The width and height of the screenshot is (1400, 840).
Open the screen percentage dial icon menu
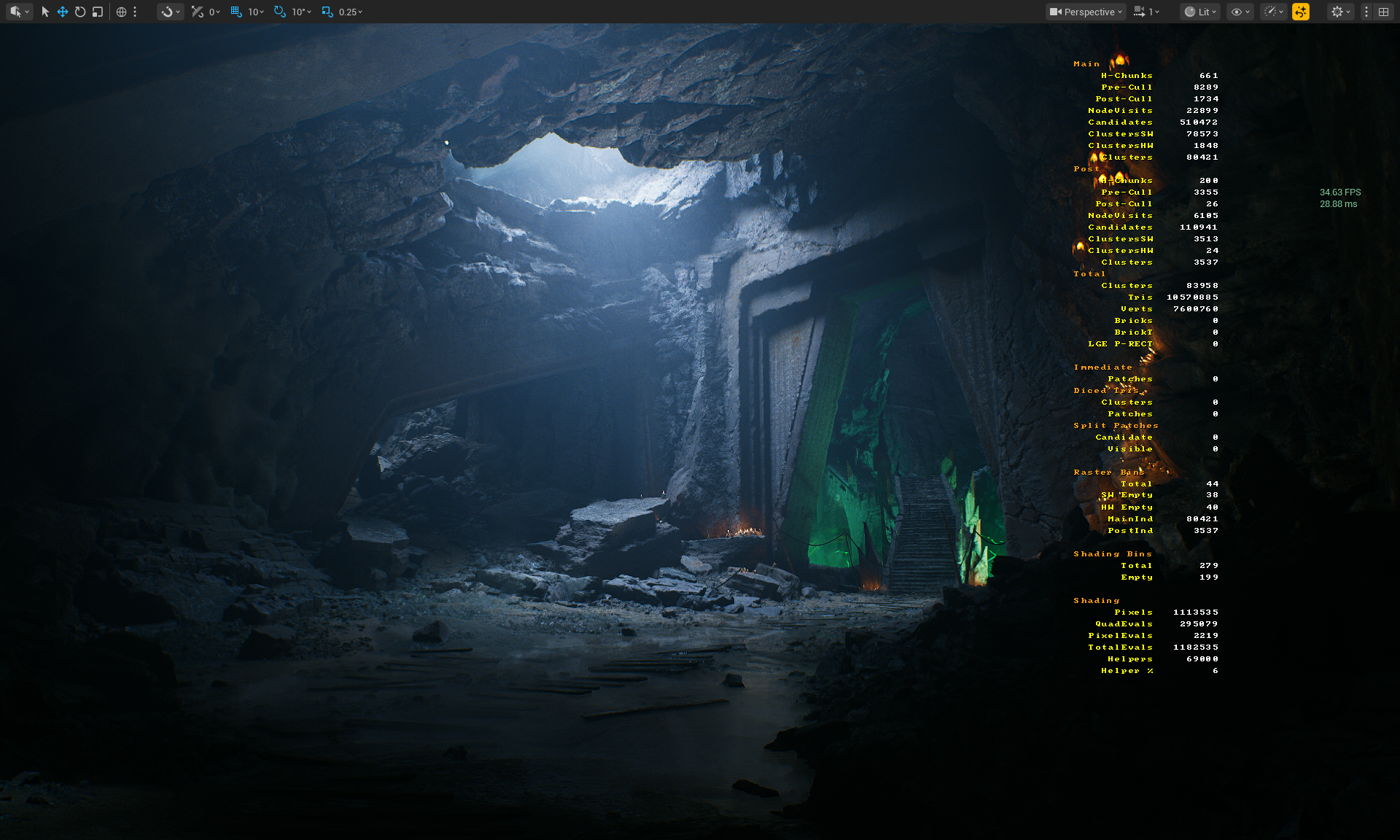click(1274, 12)
